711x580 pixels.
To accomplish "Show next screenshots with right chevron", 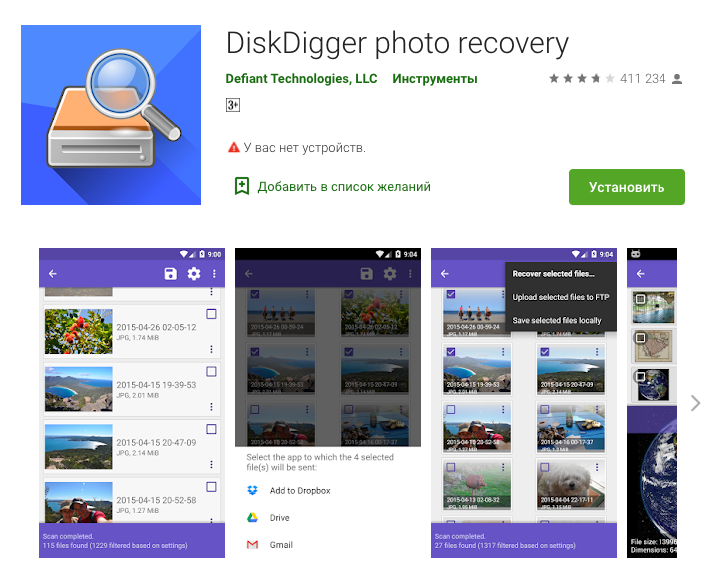I will point(695,403).
